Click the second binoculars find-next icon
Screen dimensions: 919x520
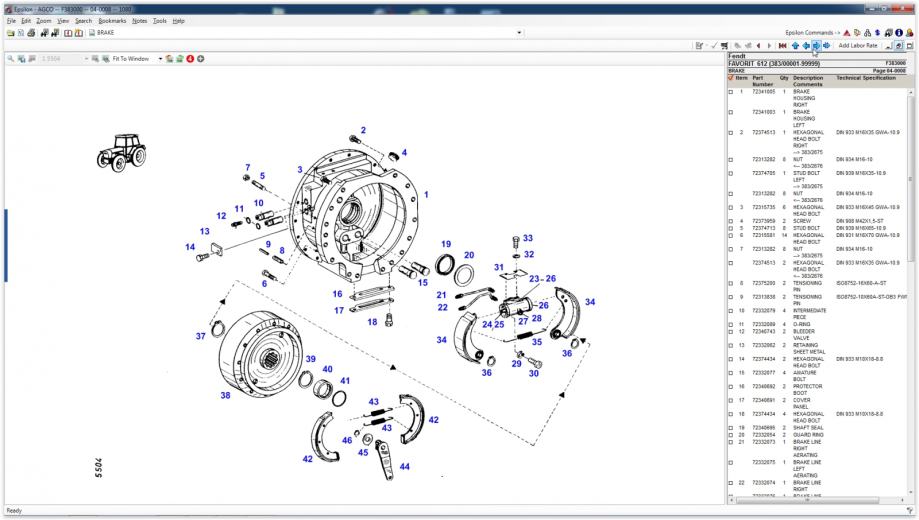55,33
